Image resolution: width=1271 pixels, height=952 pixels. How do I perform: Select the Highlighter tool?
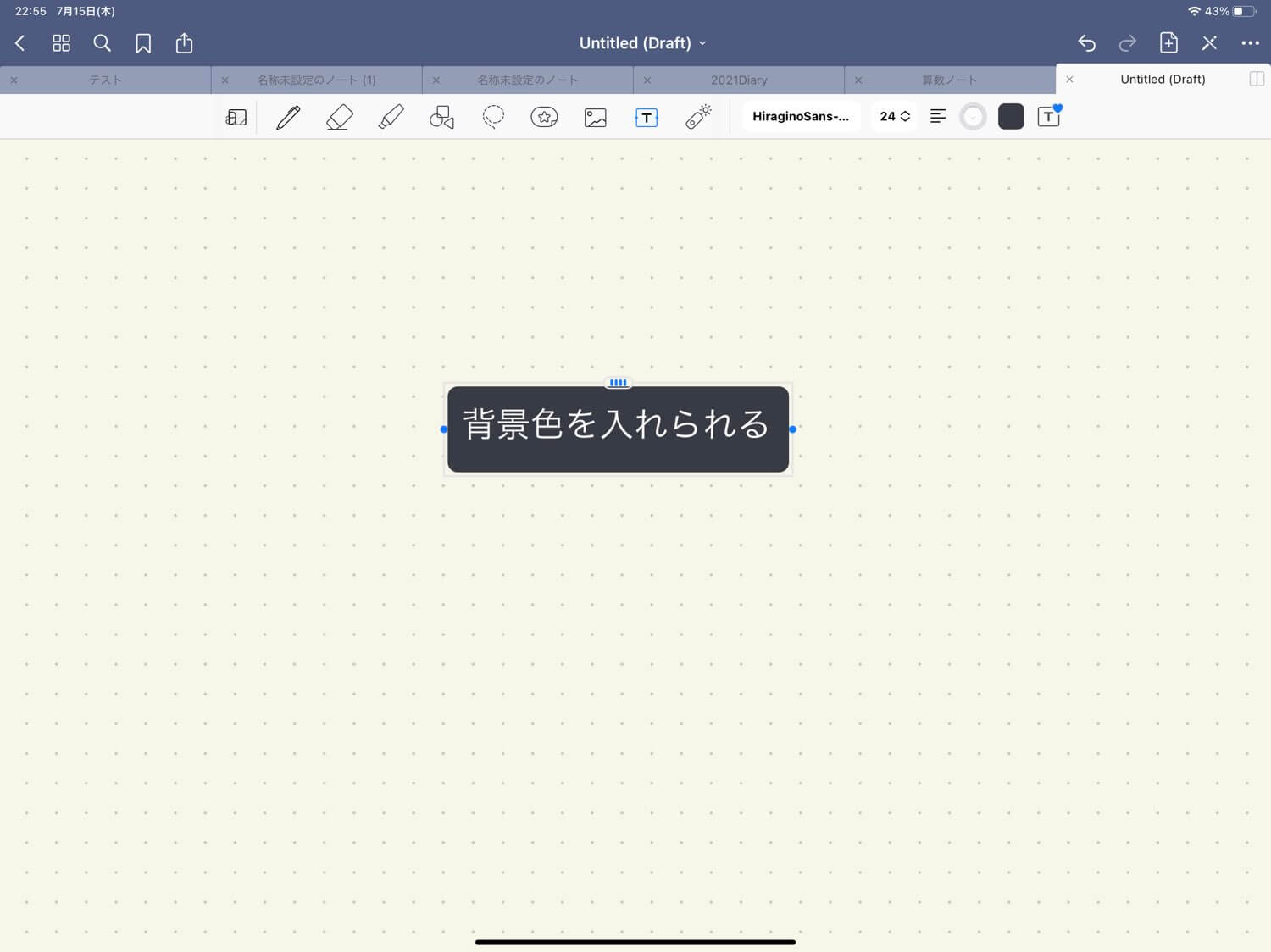391,117
